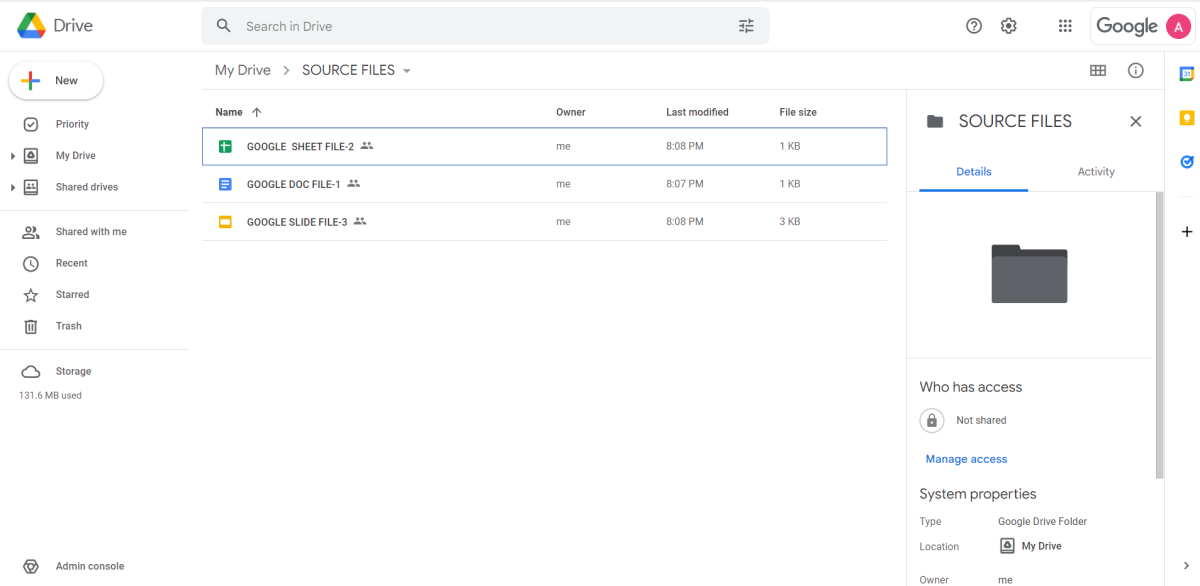This screenshot has height=586, width=1200.
Task: Click the Google Docs icon beside FILE-1
Action: click(x=225, y=183)
